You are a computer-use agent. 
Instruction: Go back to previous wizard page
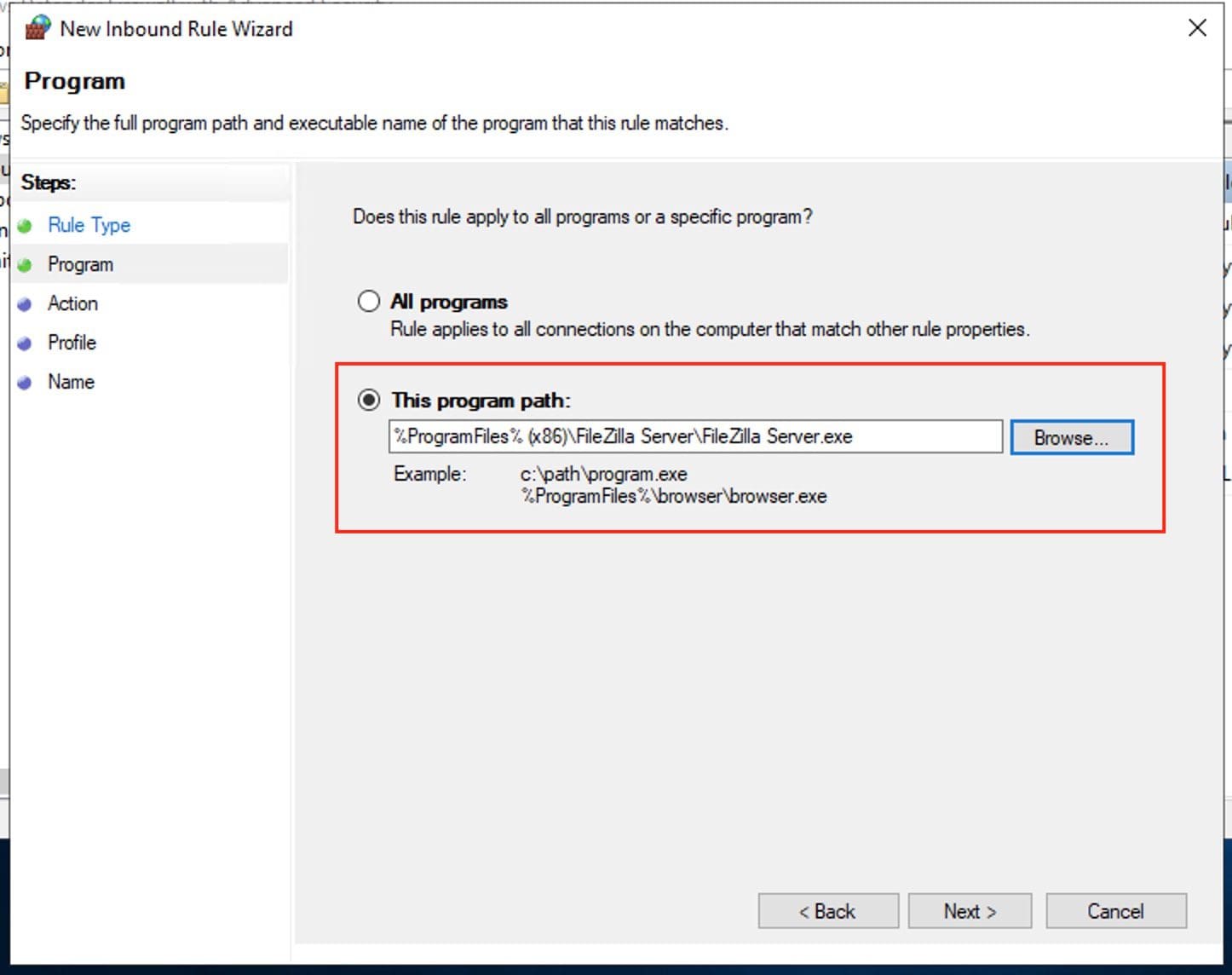(827, 911)
